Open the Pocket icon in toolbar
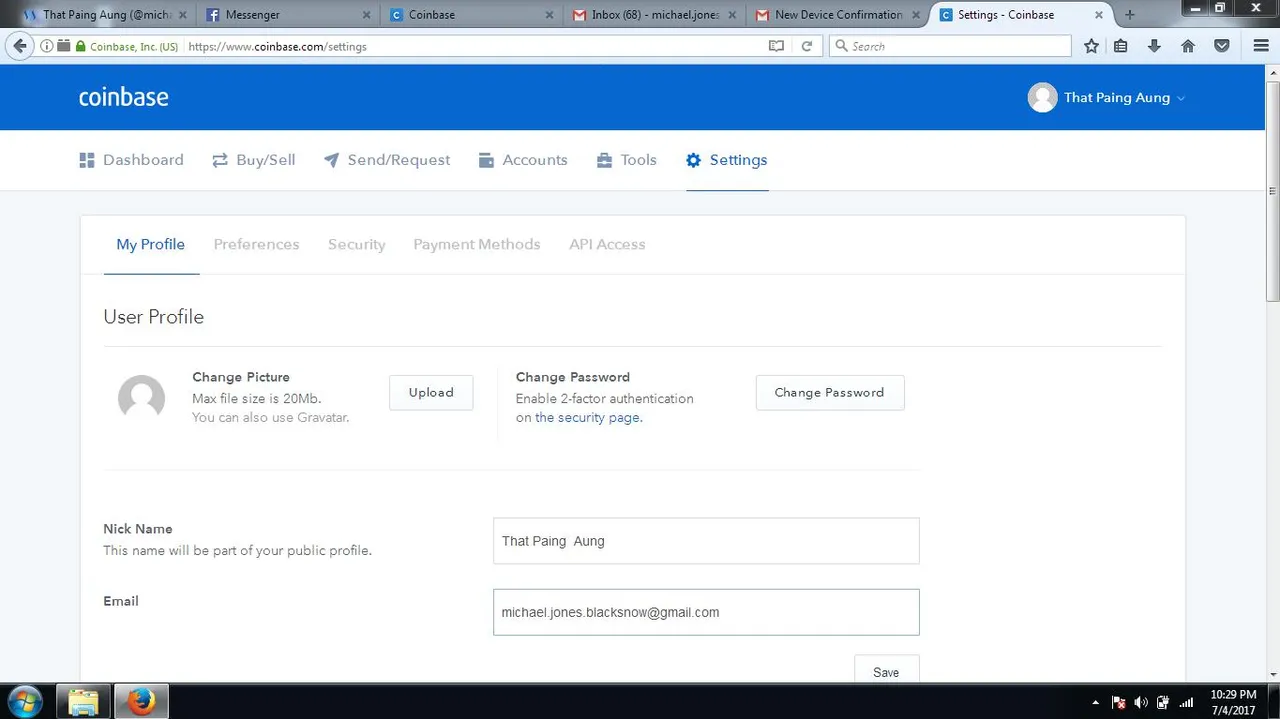The height and width of the screenshot is (719, 1280). (1222, 46)
